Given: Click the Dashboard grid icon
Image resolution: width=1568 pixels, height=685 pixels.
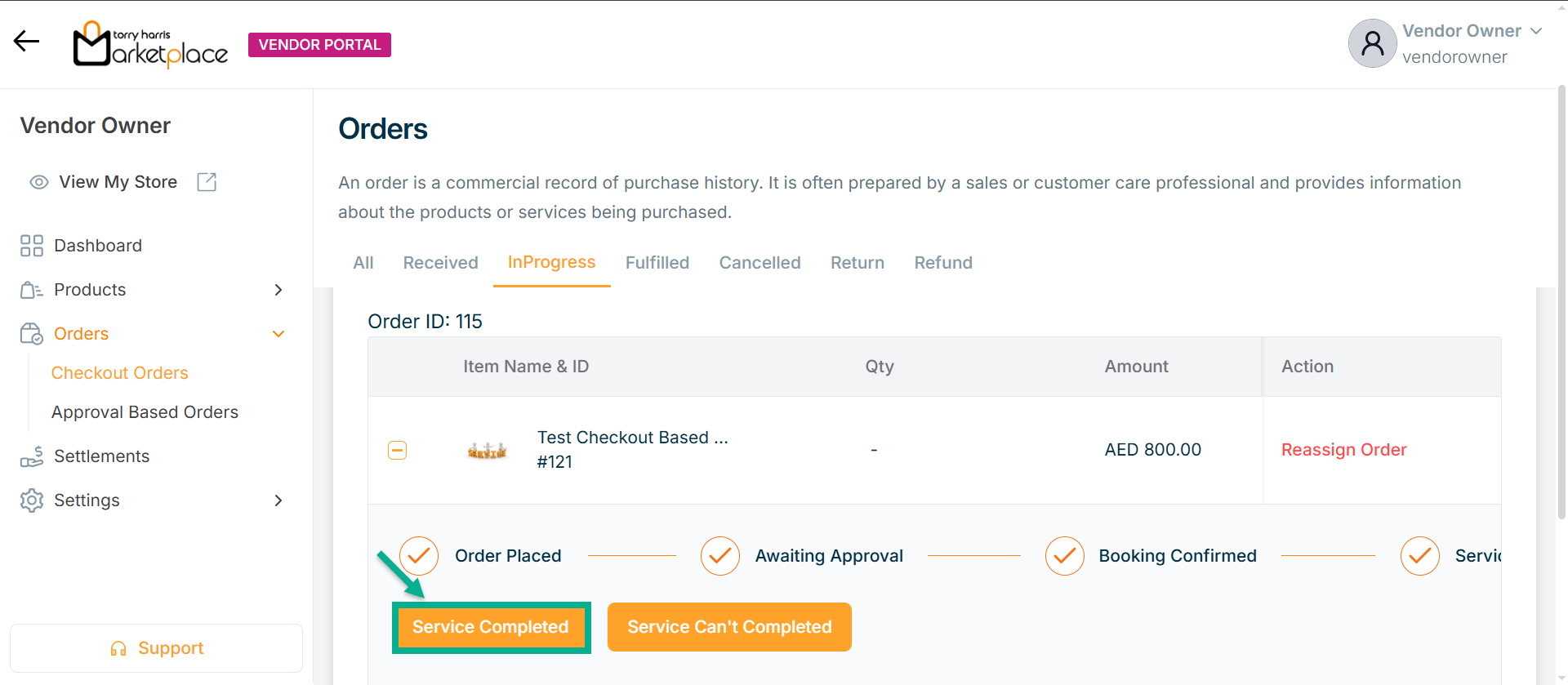Looking at the screenshot, I should (32, 246).
